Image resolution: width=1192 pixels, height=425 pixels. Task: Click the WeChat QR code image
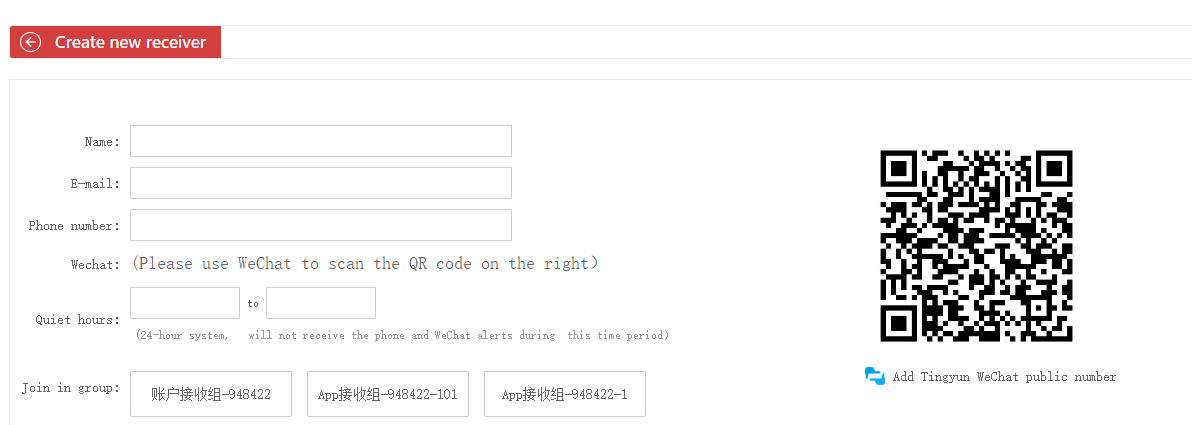pos(976,246)
